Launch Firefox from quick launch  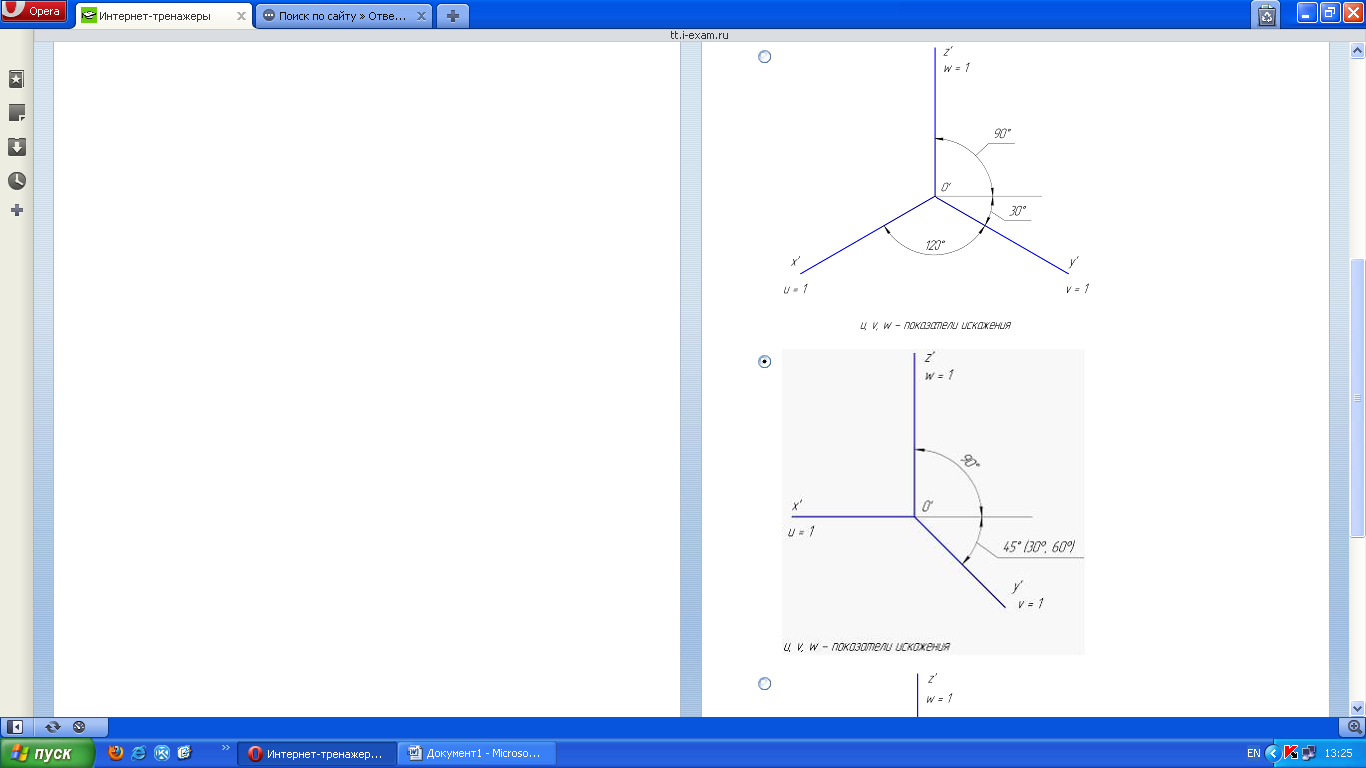coord(116,753)
